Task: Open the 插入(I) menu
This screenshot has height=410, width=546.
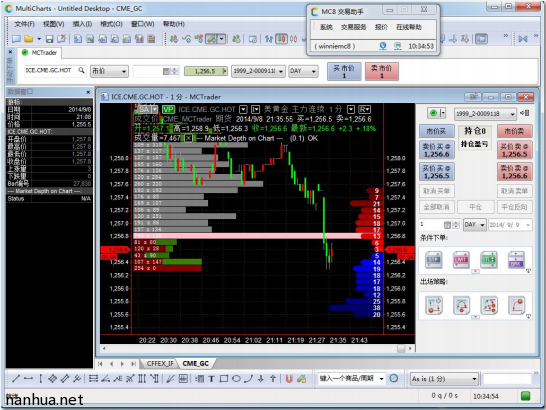Action: [x=82, y=24]
